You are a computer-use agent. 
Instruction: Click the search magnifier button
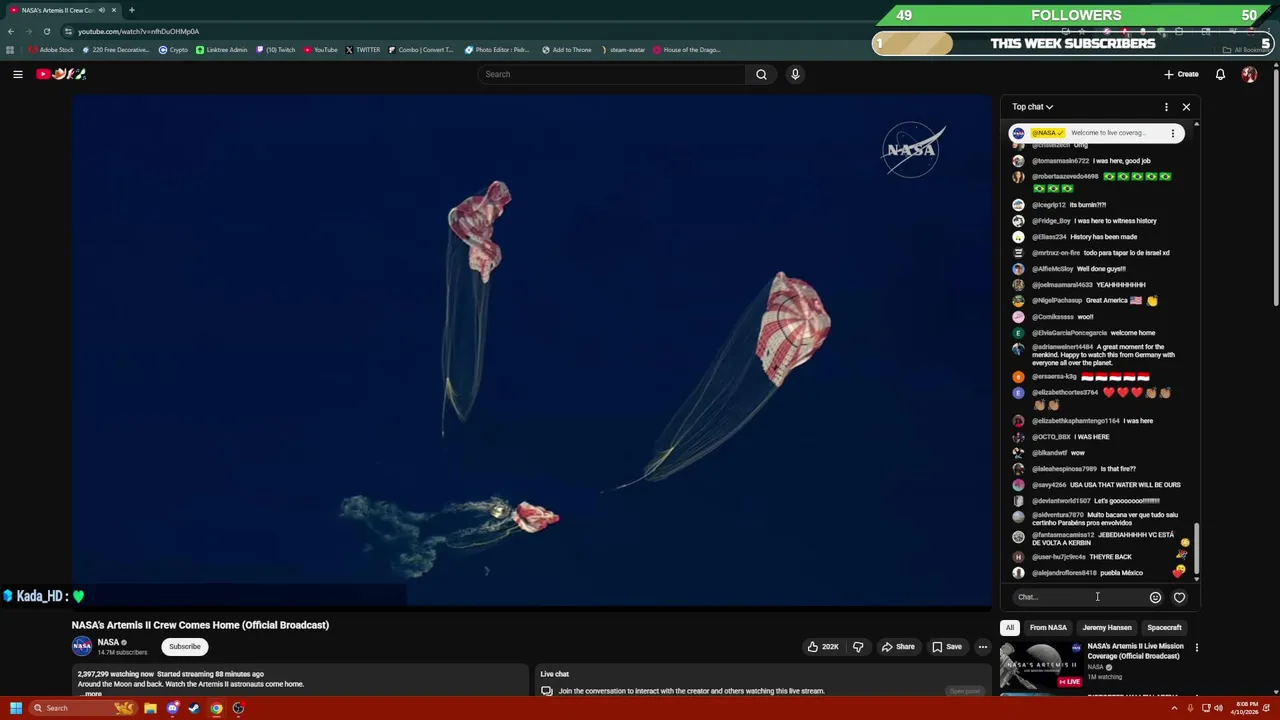coord(761,74)
